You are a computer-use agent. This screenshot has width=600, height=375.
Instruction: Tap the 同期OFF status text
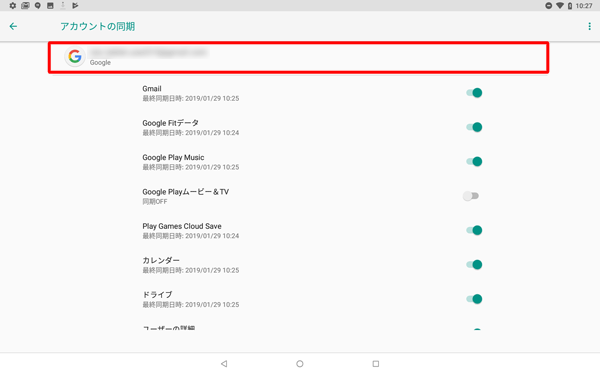[155, 202]
